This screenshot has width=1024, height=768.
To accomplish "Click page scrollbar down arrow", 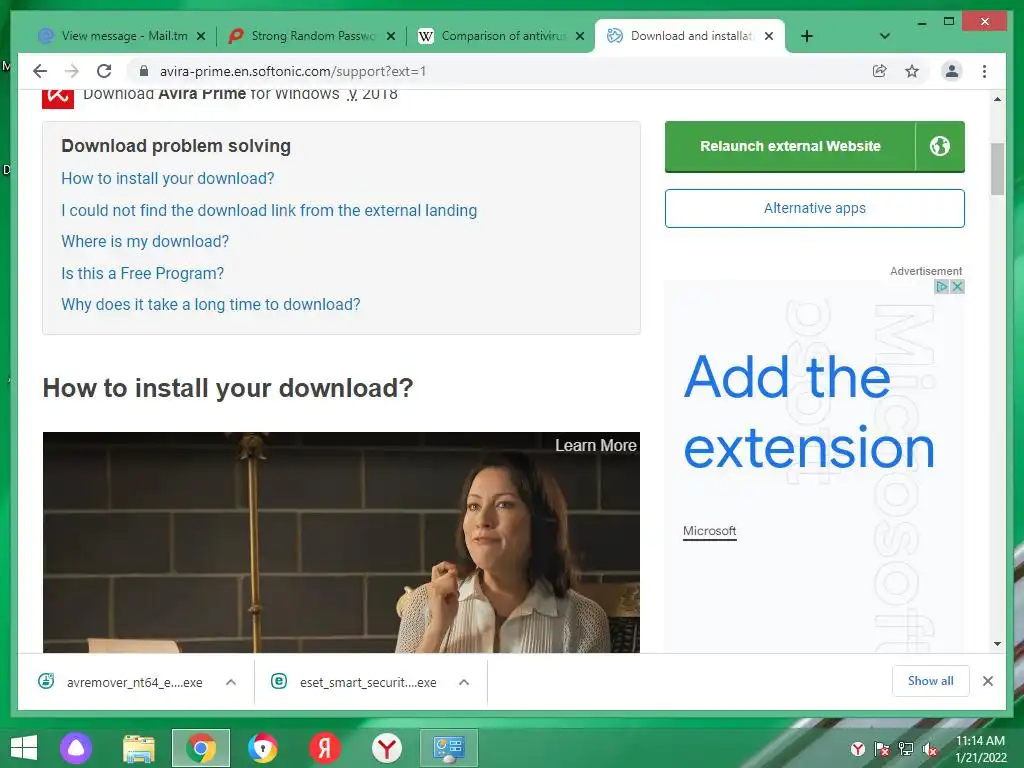I will (997, 644).
